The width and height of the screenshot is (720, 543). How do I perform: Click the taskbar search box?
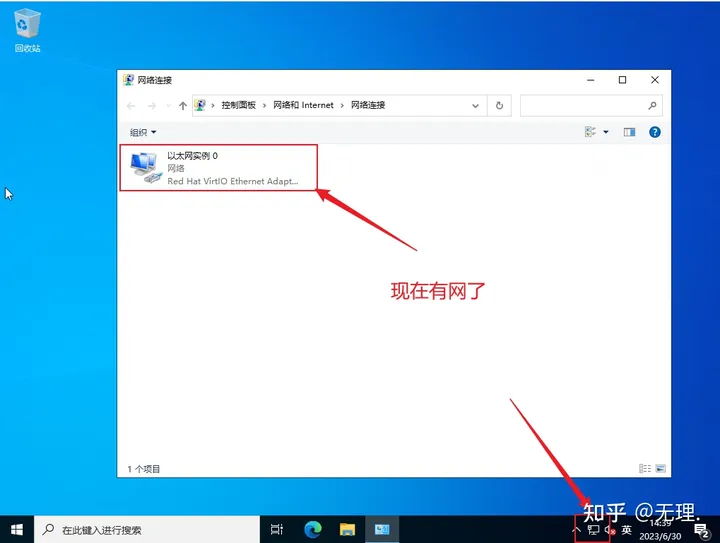pyautogui.click(x=147, y=530)
